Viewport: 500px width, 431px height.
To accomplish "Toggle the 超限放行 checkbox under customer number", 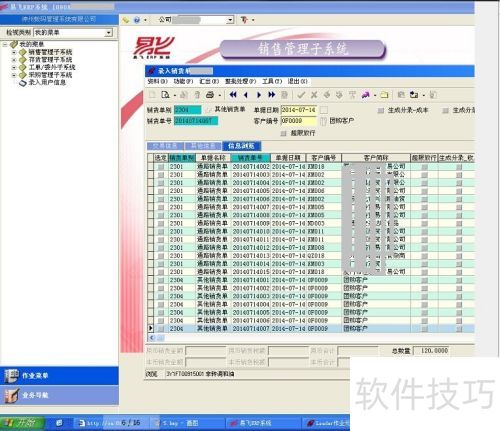I will click(283, 133).
